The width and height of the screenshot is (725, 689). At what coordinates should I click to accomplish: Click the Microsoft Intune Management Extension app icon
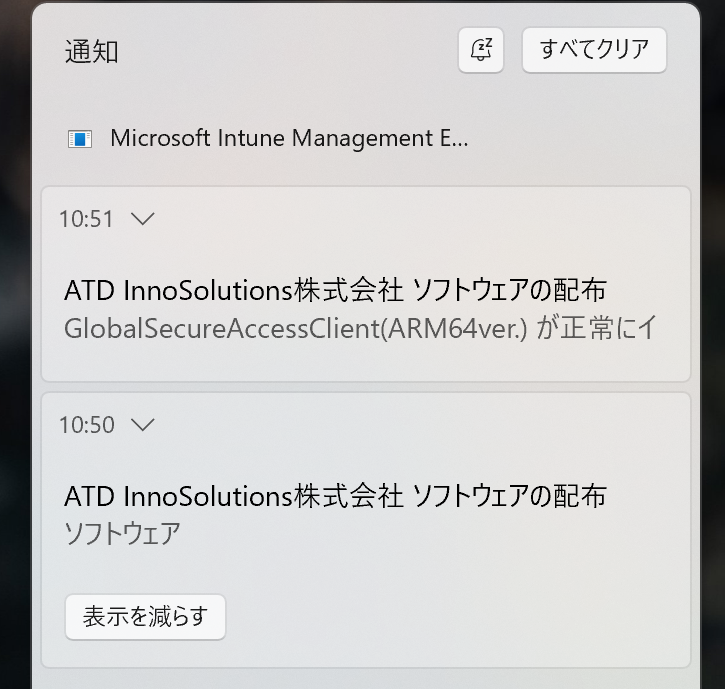[80, 139]
